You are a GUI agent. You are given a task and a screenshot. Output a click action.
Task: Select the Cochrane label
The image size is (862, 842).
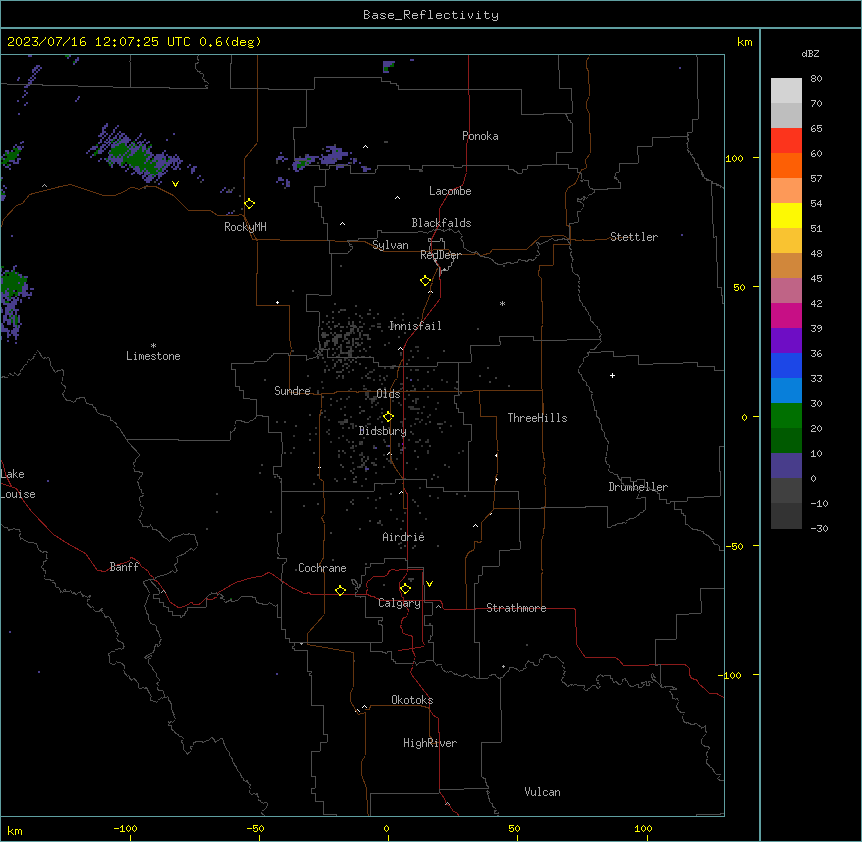click(x=322, y=568)
